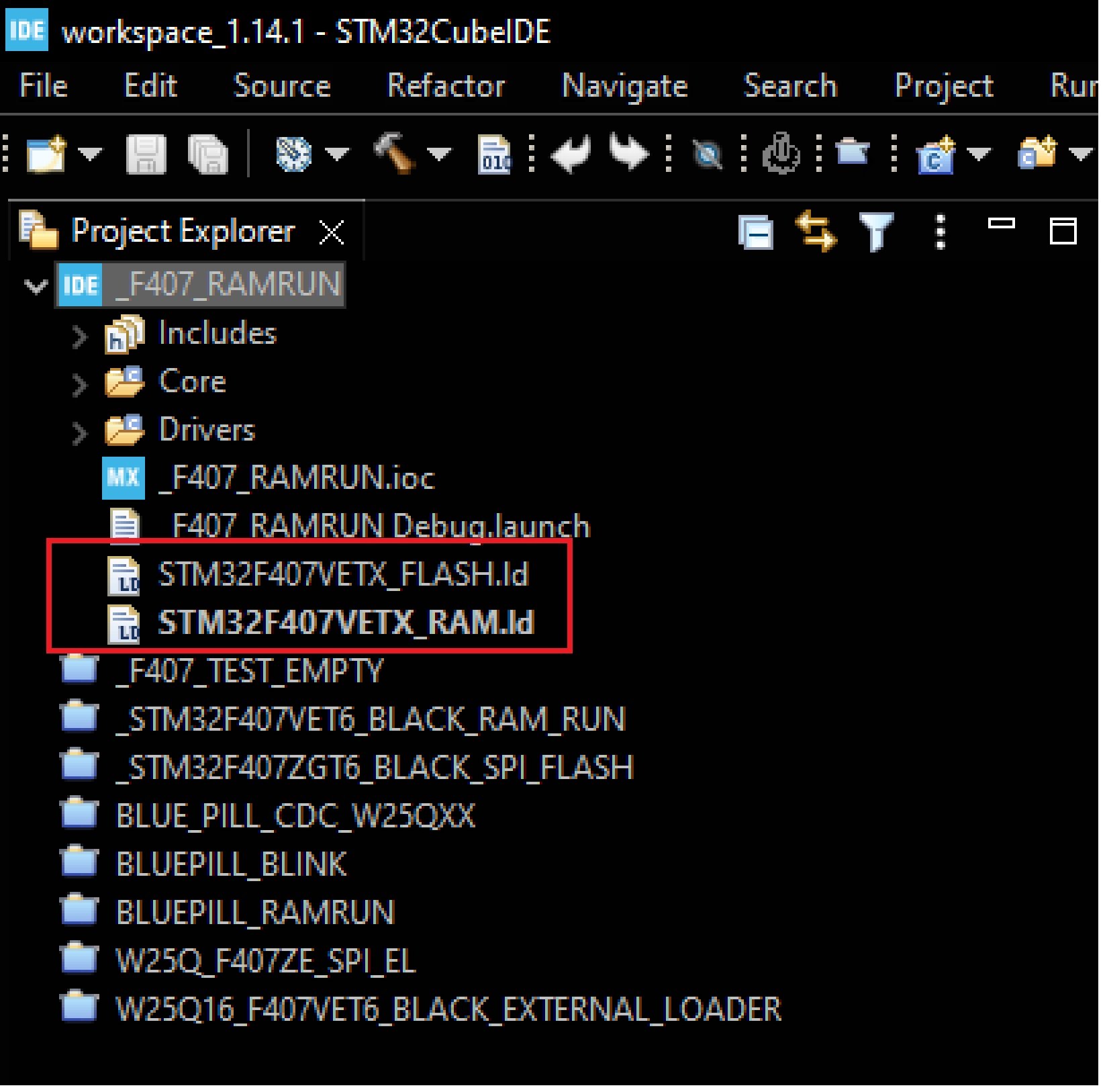Open the New dropdown arrow
This screenshot has height=1092, width=1105.
[x=90, y=154]
